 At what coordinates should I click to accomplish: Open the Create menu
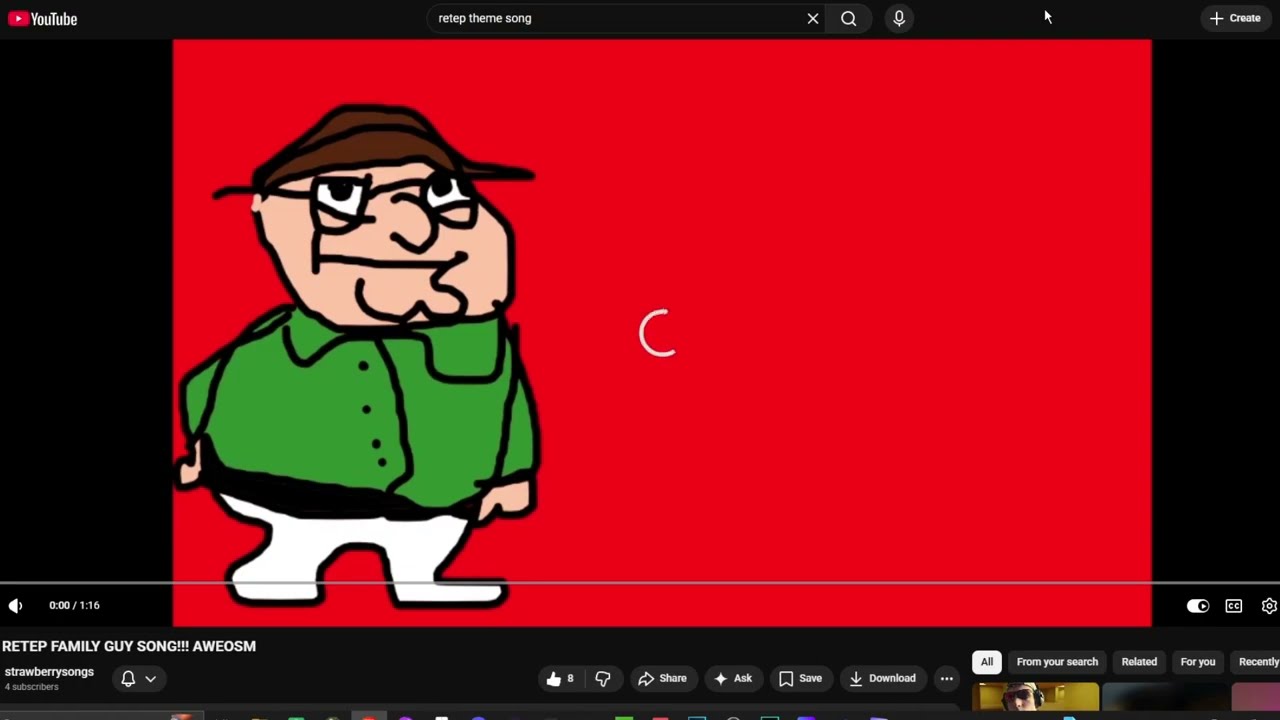point(1235,18)
